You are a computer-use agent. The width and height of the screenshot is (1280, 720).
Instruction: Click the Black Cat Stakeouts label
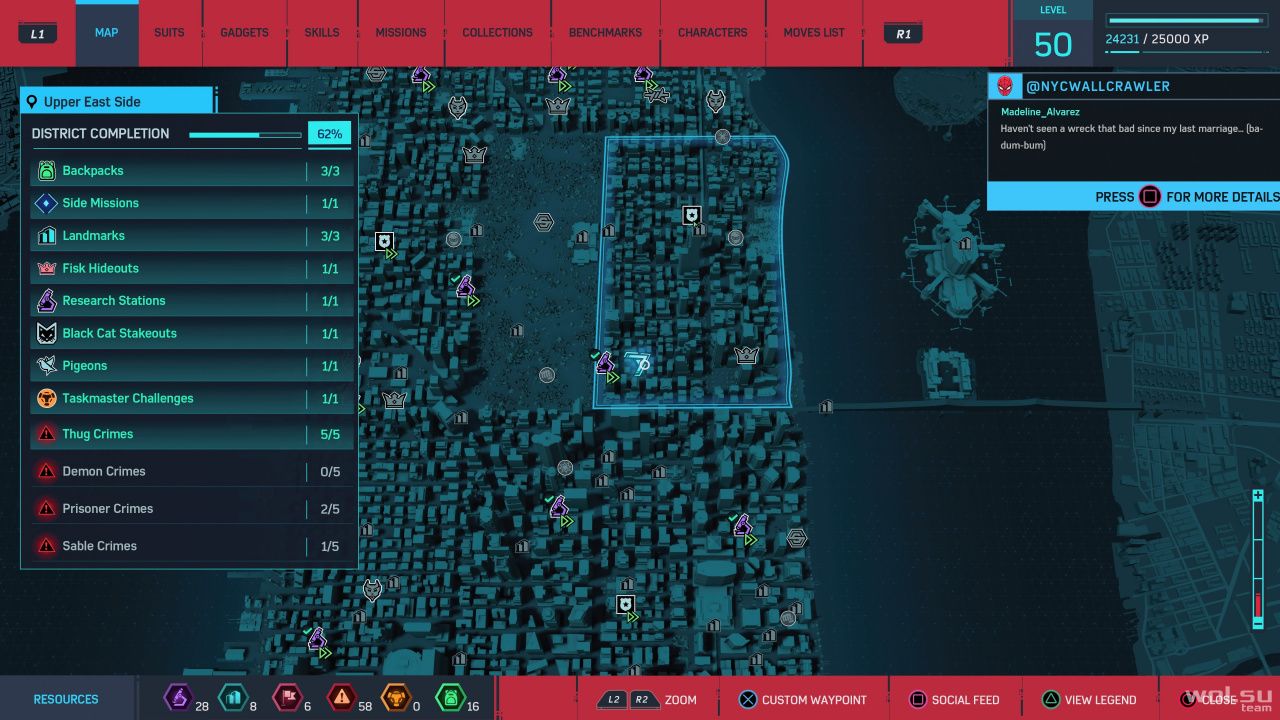tap(120, 333)
